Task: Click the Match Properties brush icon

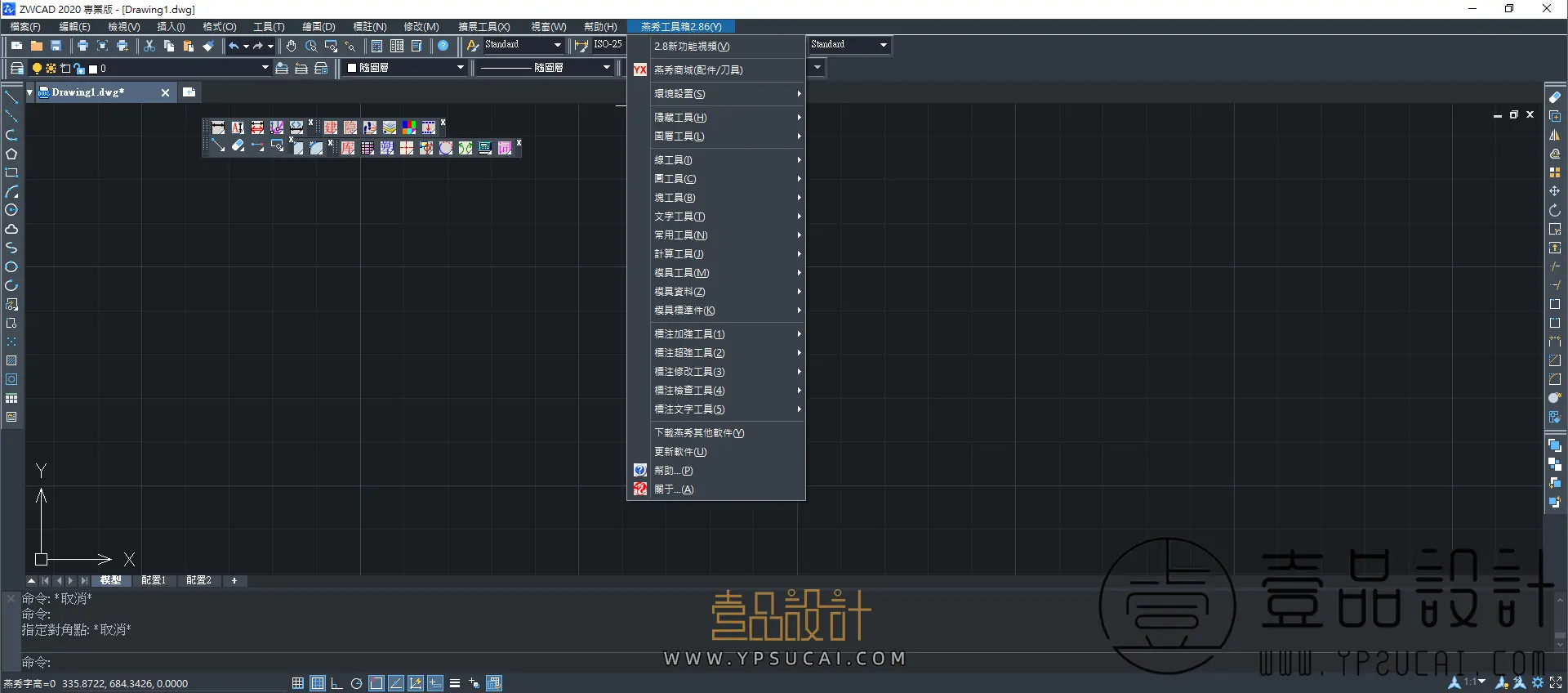Action: click(208, 47)
